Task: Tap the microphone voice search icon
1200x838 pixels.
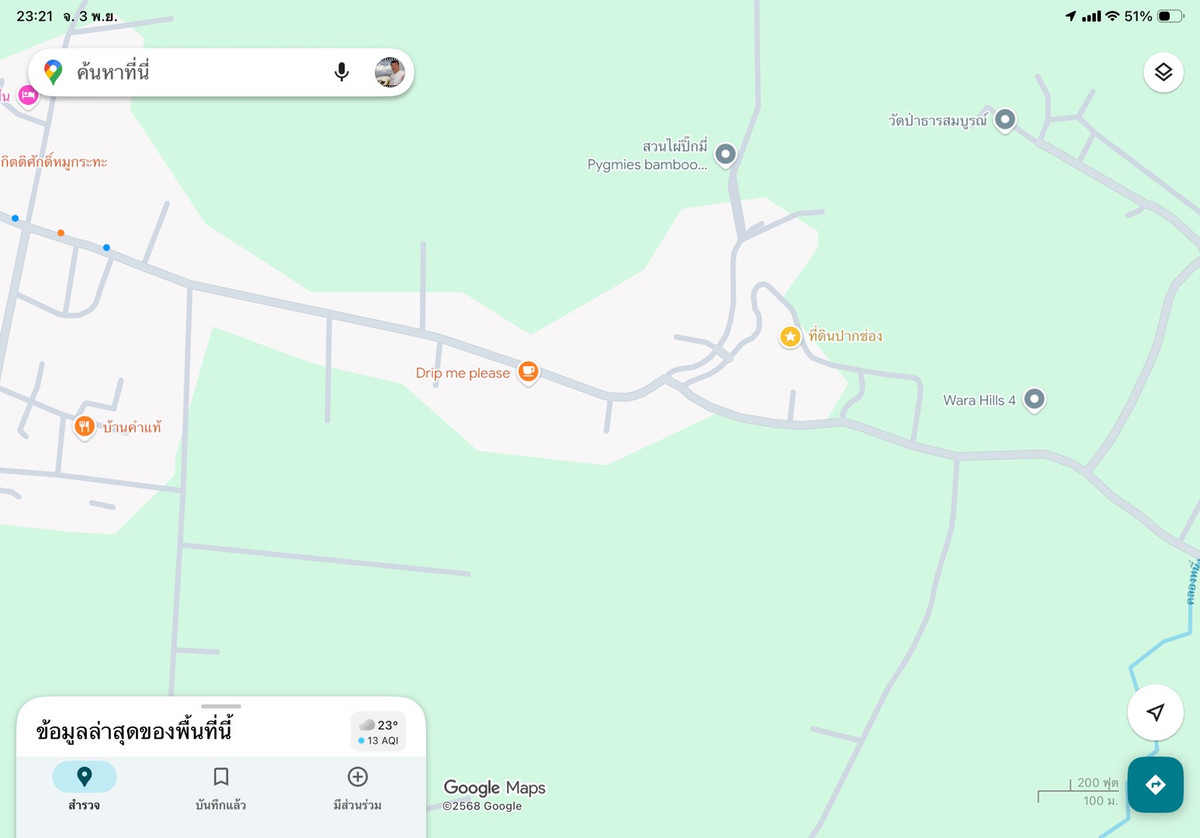Action: (x=342, y=72)
